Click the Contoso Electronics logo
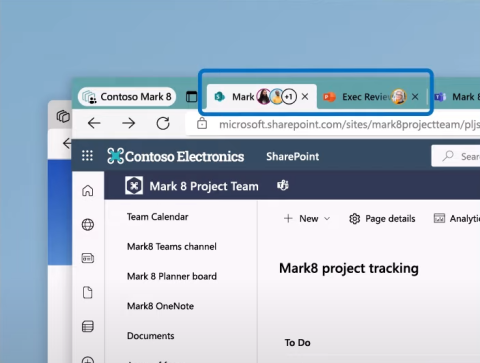 pyautogui.click(x=176, y=156)
